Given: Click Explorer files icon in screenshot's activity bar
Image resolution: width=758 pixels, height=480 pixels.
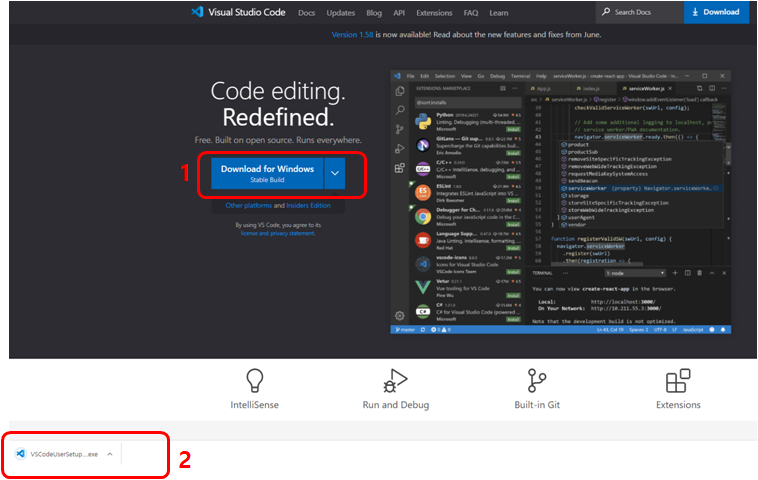Looking at the screenshot, I should (400, 91).
